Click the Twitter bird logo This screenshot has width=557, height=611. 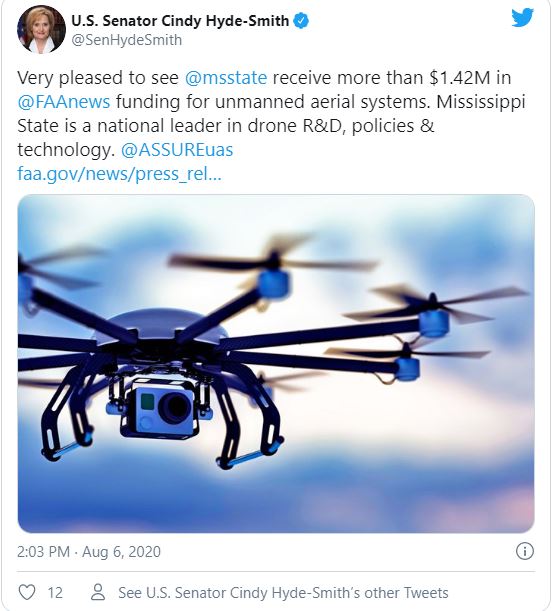coord(522,18)
